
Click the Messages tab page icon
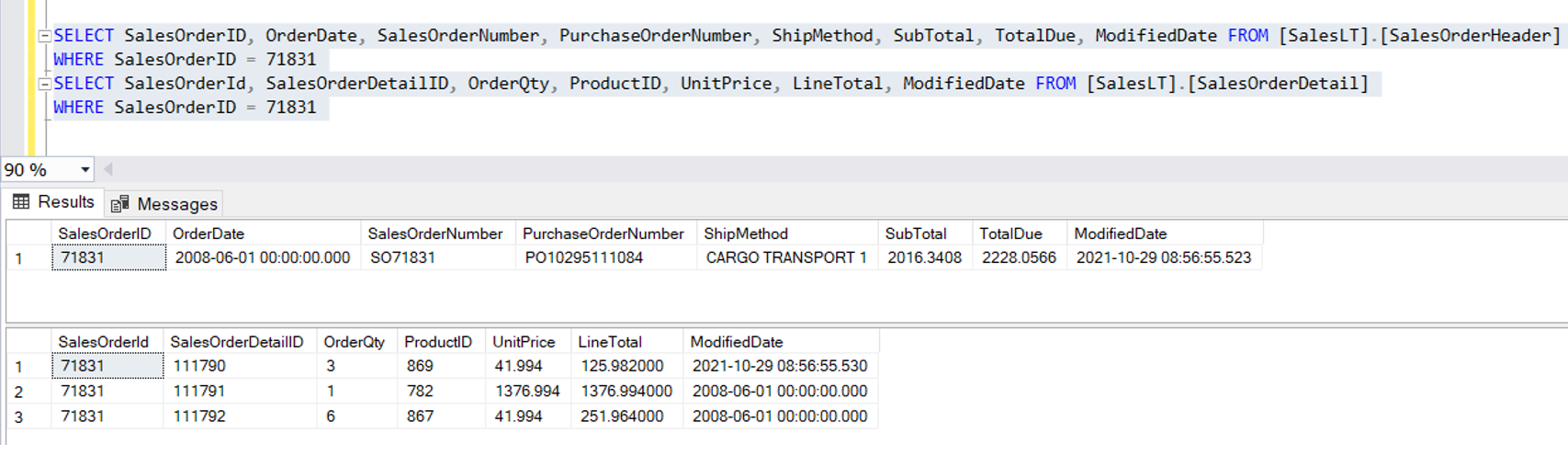[119, 204]
